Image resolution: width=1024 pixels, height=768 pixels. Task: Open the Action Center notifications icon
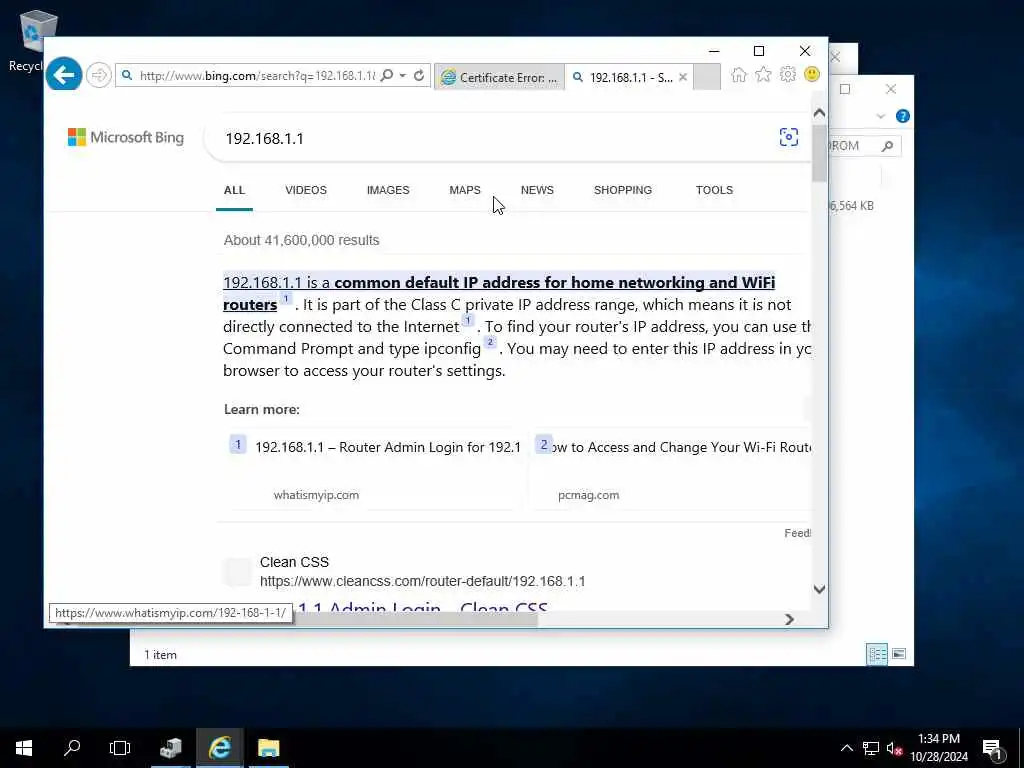tap(993, 748)
